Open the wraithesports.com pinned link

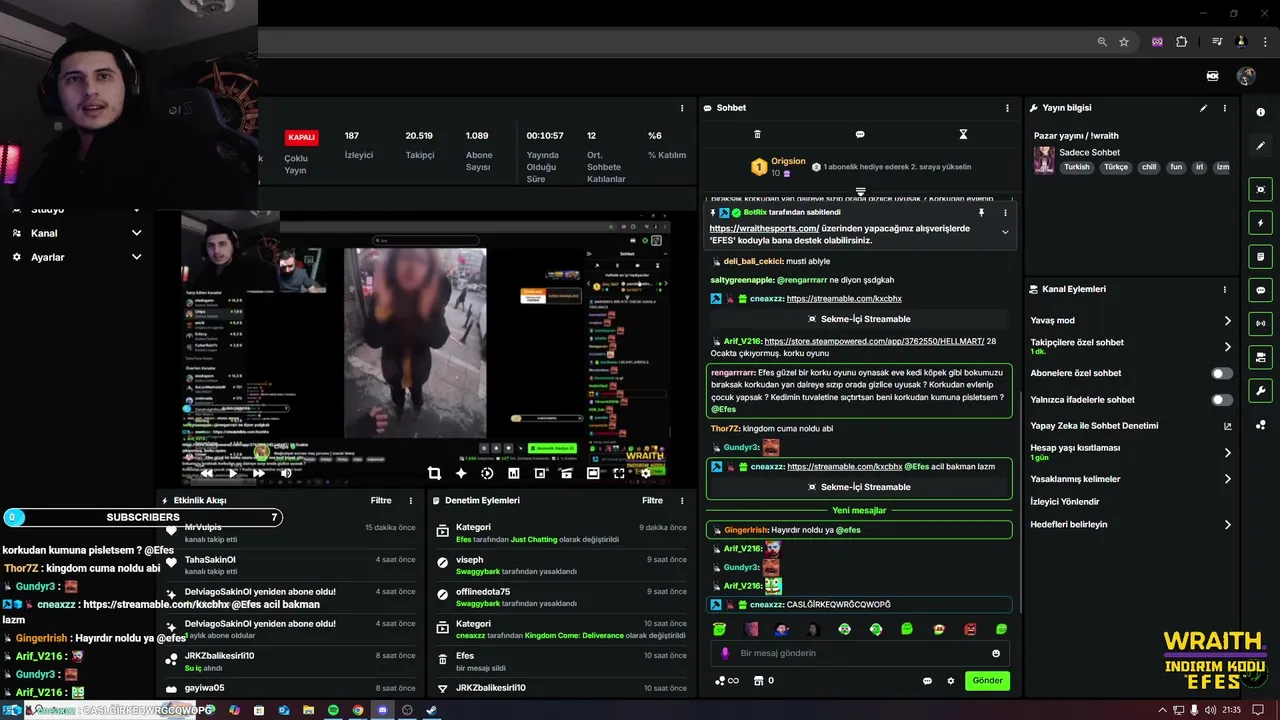coord(764,228)
